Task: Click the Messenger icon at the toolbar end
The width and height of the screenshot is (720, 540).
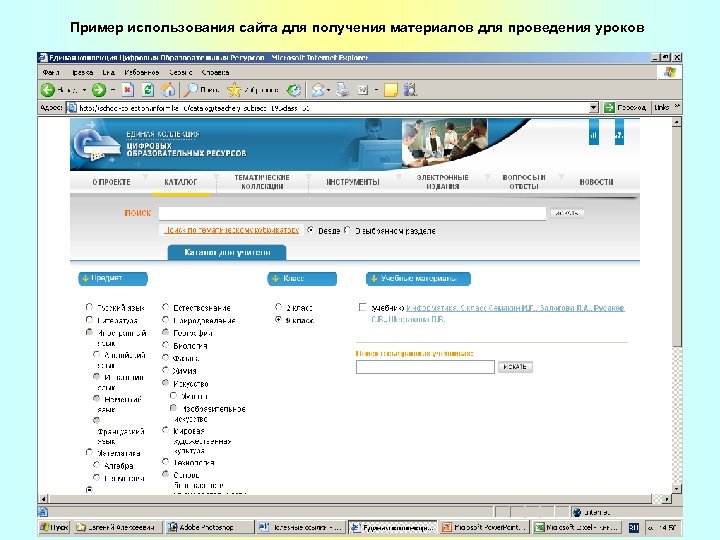Action: [411, 90]
